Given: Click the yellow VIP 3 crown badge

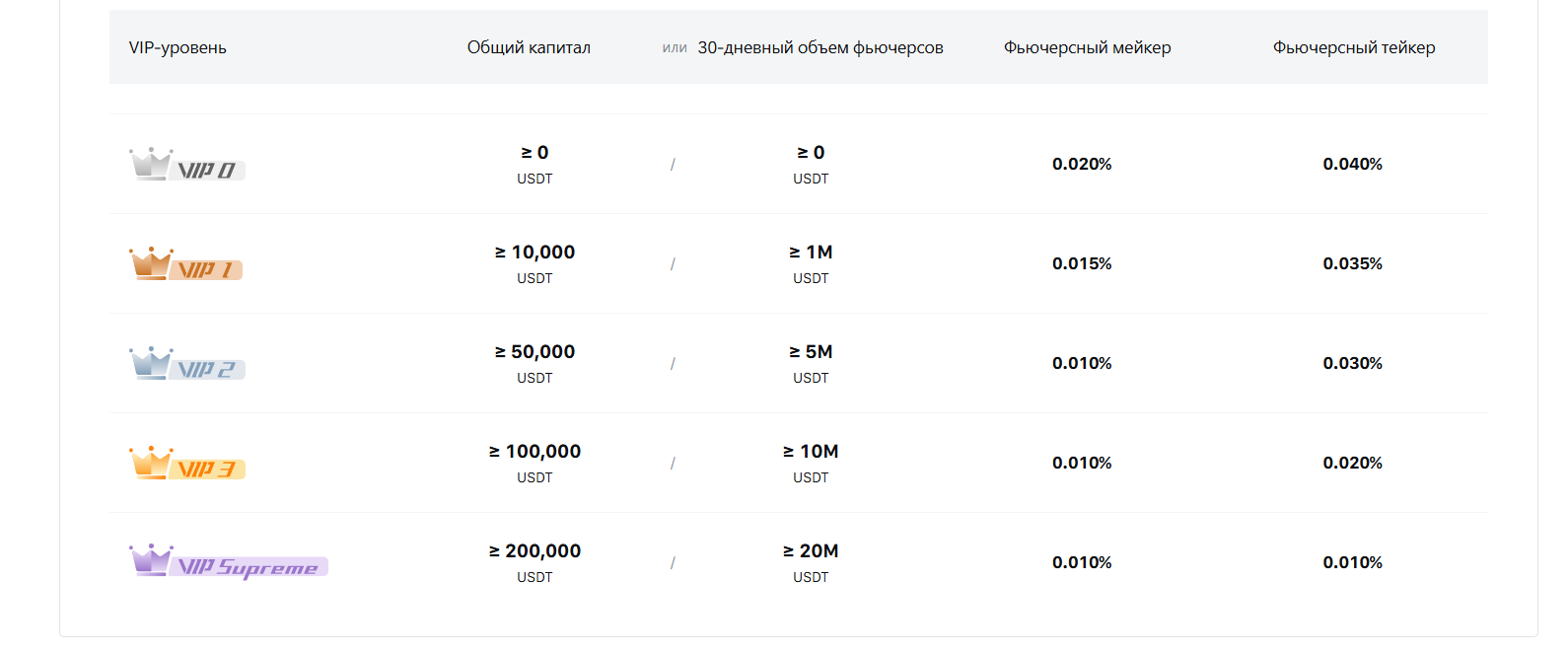Looking at the screenshot, I should (x=187, y=463).
